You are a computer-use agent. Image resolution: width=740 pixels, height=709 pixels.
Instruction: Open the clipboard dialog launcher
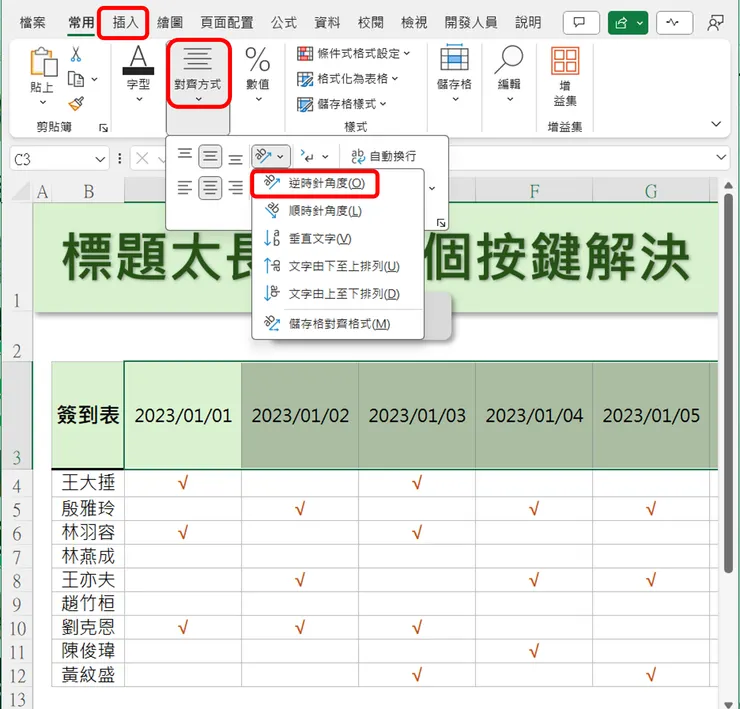103,127
